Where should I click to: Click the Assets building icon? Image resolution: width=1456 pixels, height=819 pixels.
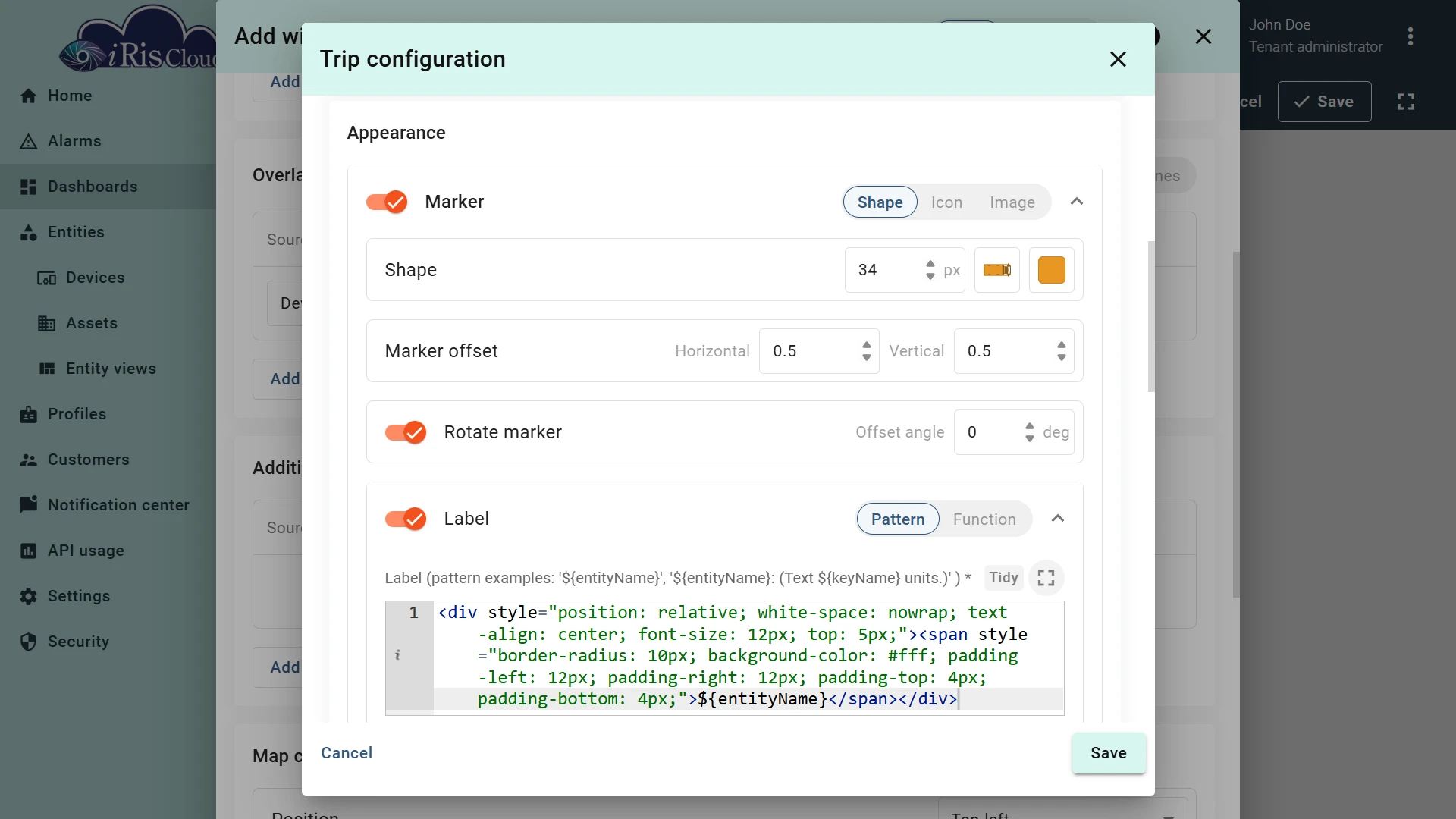click(46, 323)
